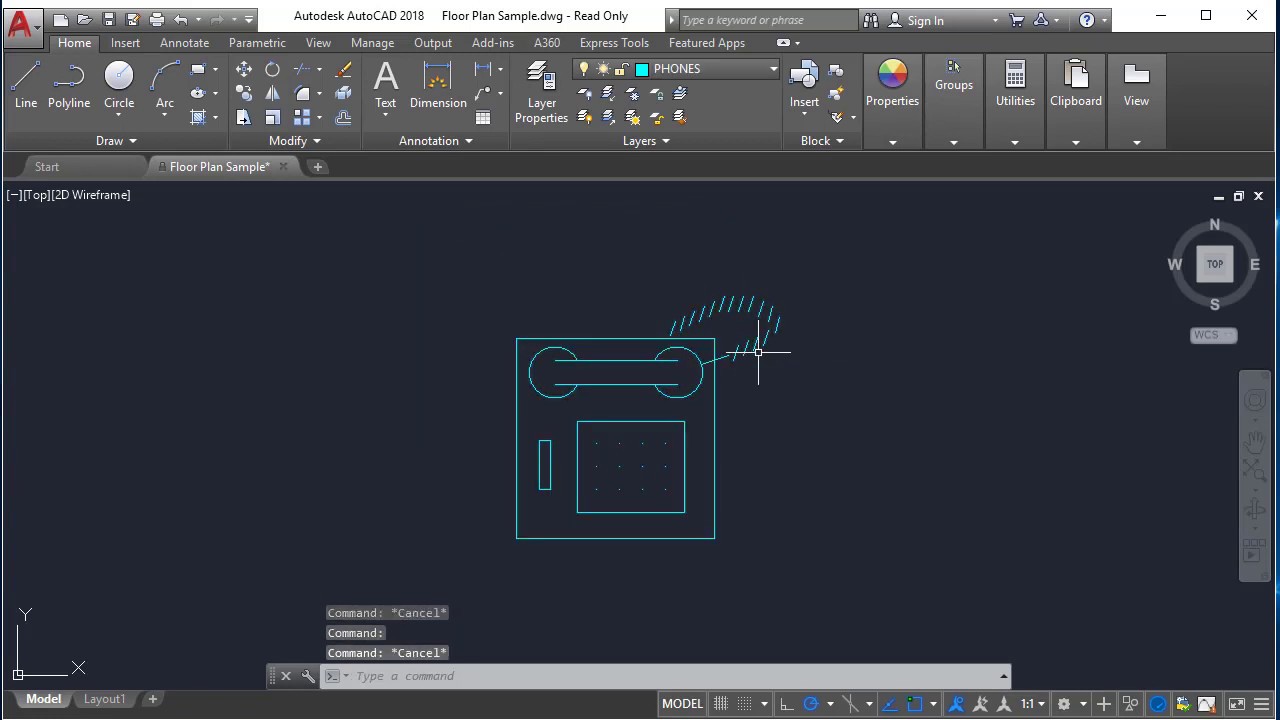This screenshot has height=720, width=1280.
Task: Click the Dimension tool
Action: click(438, 85)
